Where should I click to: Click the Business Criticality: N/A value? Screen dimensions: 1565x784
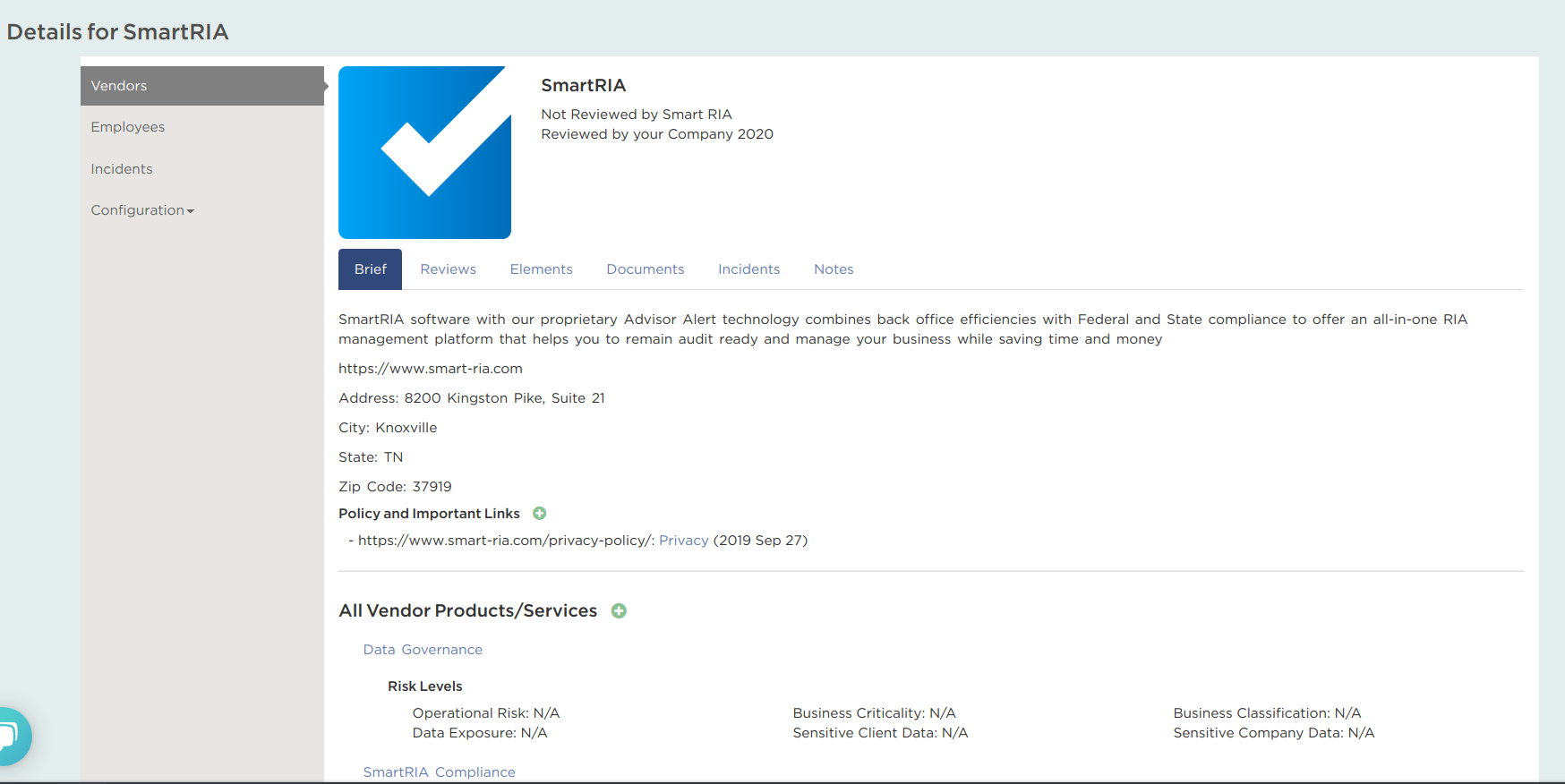[x=875, y=713]
